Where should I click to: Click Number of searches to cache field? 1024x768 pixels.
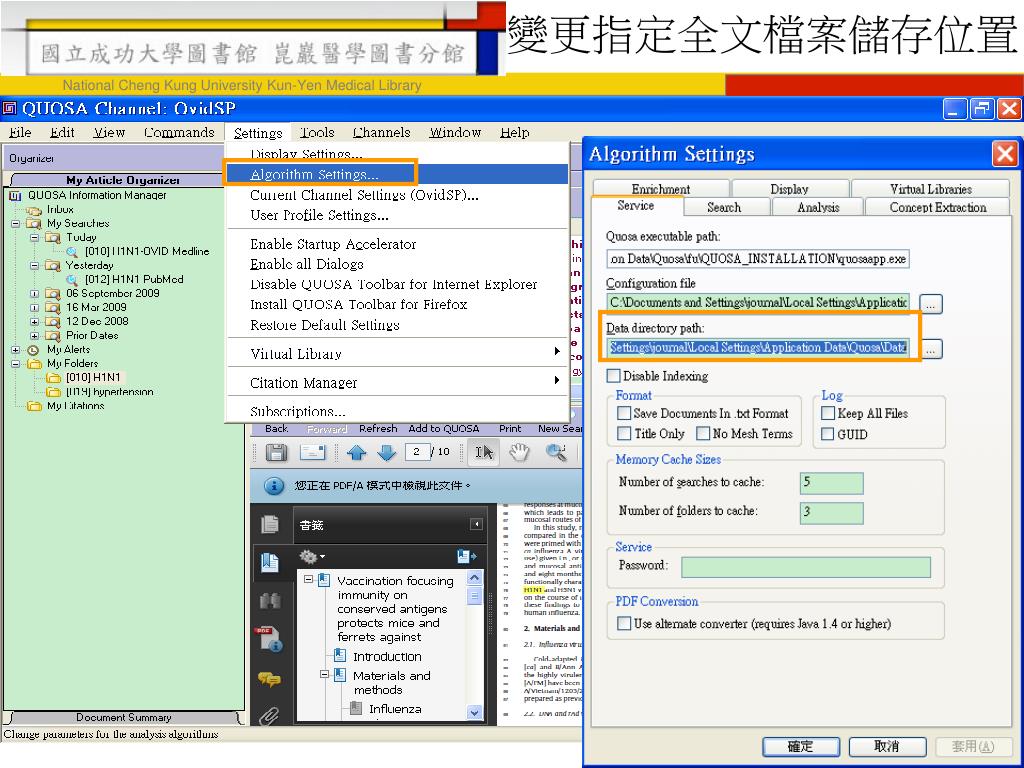tap(831, 483)
